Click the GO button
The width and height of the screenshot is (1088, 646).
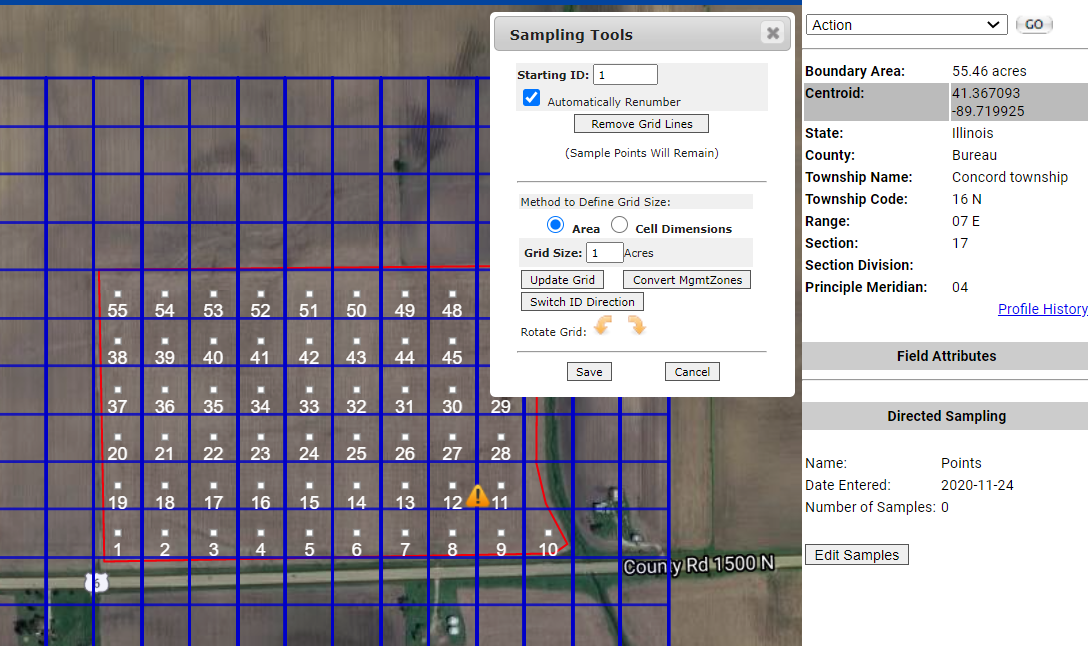tap(1034, 24)
